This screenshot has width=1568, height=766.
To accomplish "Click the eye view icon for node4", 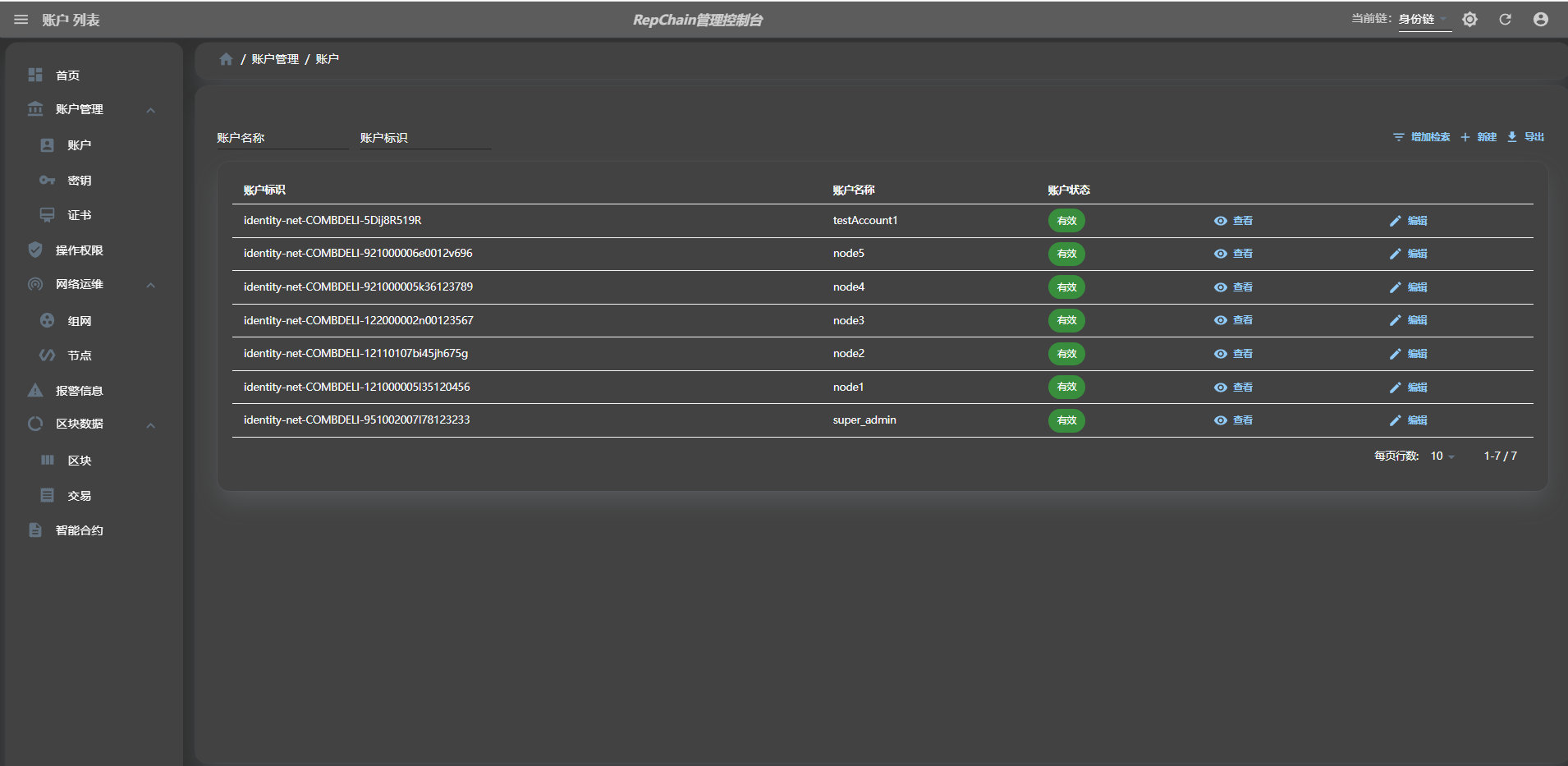I will 1221,287.
